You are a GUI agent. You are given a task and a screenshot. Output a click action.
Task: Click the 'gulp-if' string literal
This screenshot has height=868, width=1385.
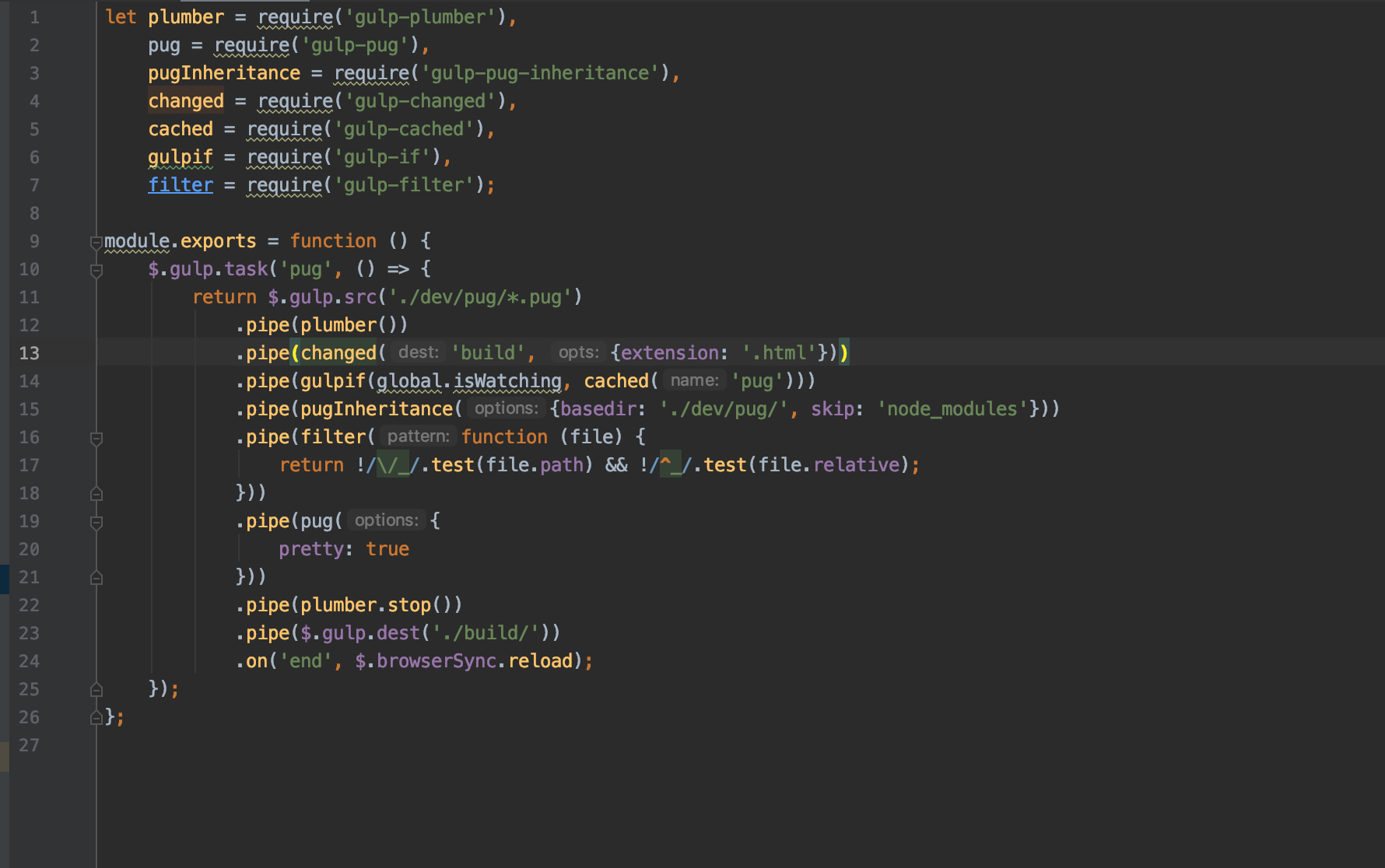(382, 157)
